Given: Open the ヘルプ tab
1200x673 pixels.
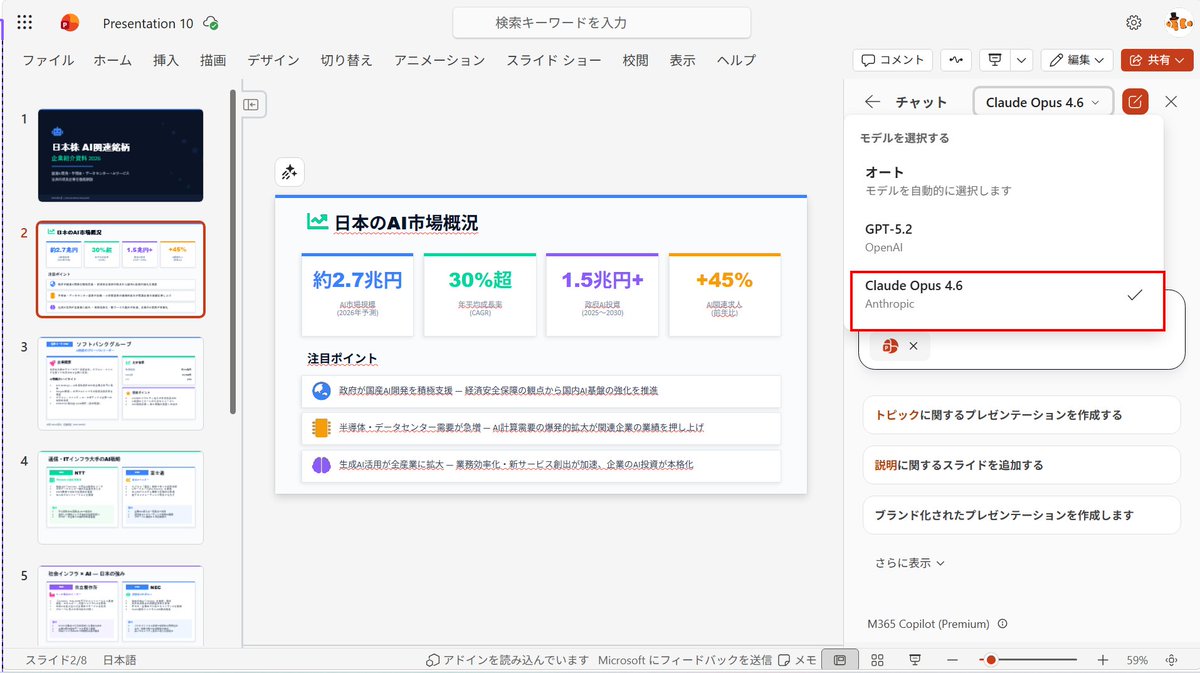Looking at the screenshot, I should (736, 60).
